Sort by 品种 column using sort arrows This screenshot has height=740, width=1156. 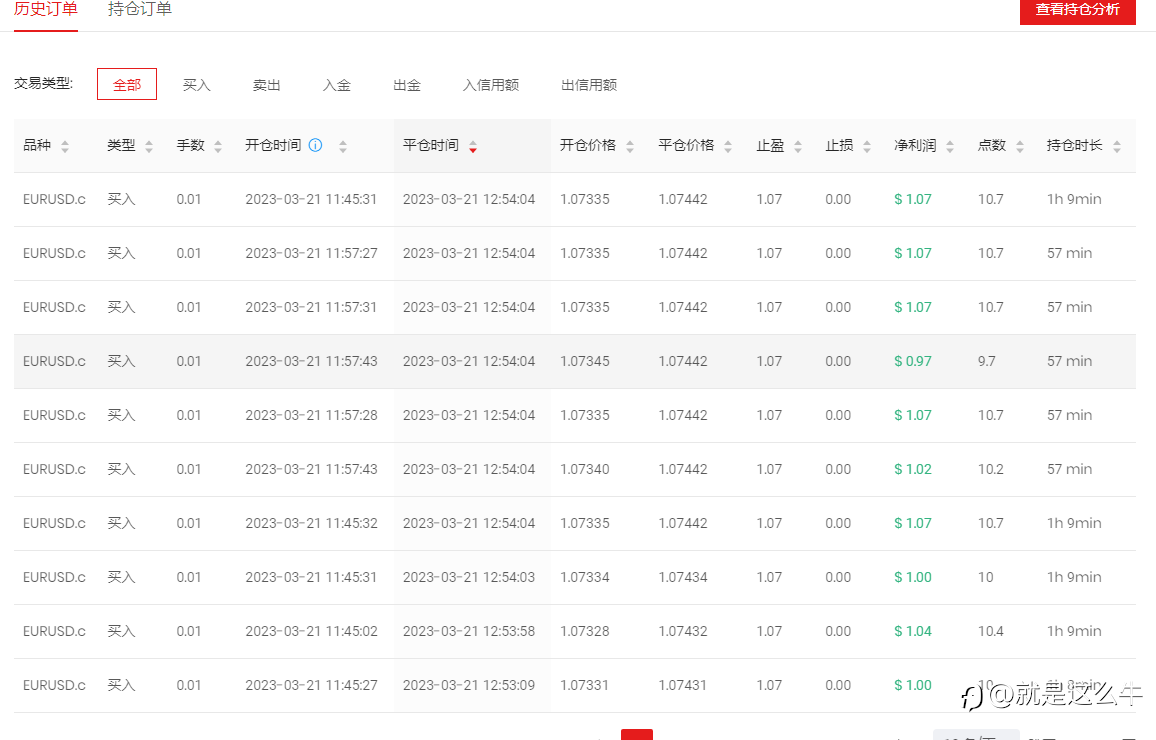pos(65,146)
